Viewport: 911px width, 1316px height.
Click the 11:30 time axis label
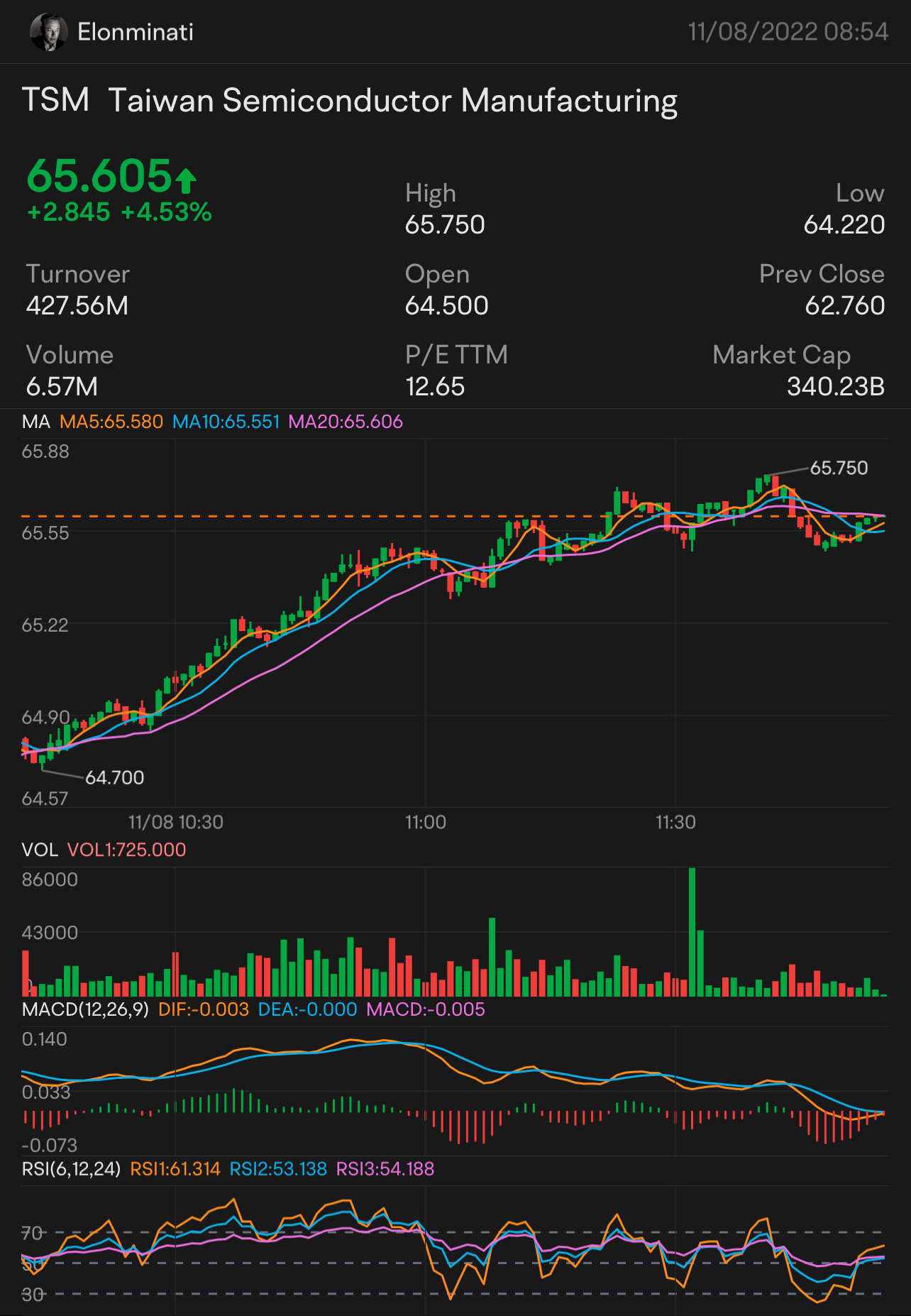pos(675,822)
